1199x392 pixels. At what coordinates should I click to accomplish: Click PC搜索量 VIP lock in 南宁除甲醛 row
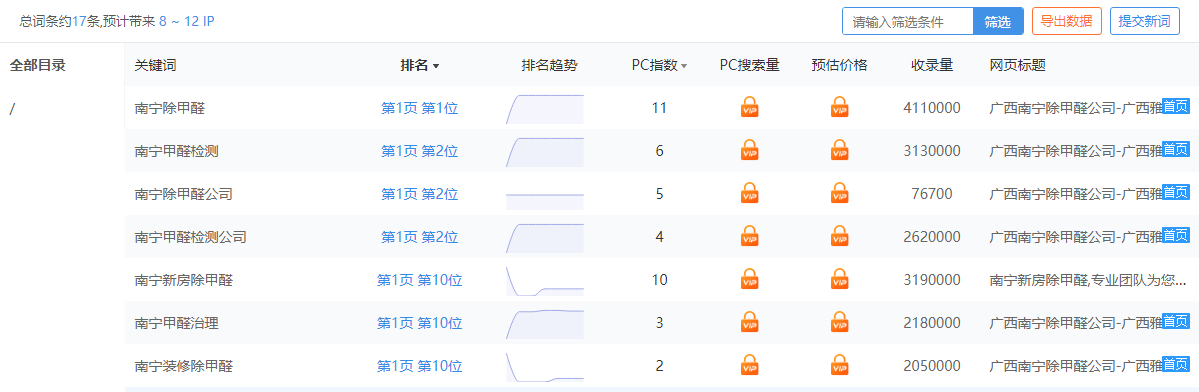pos(749,107)
